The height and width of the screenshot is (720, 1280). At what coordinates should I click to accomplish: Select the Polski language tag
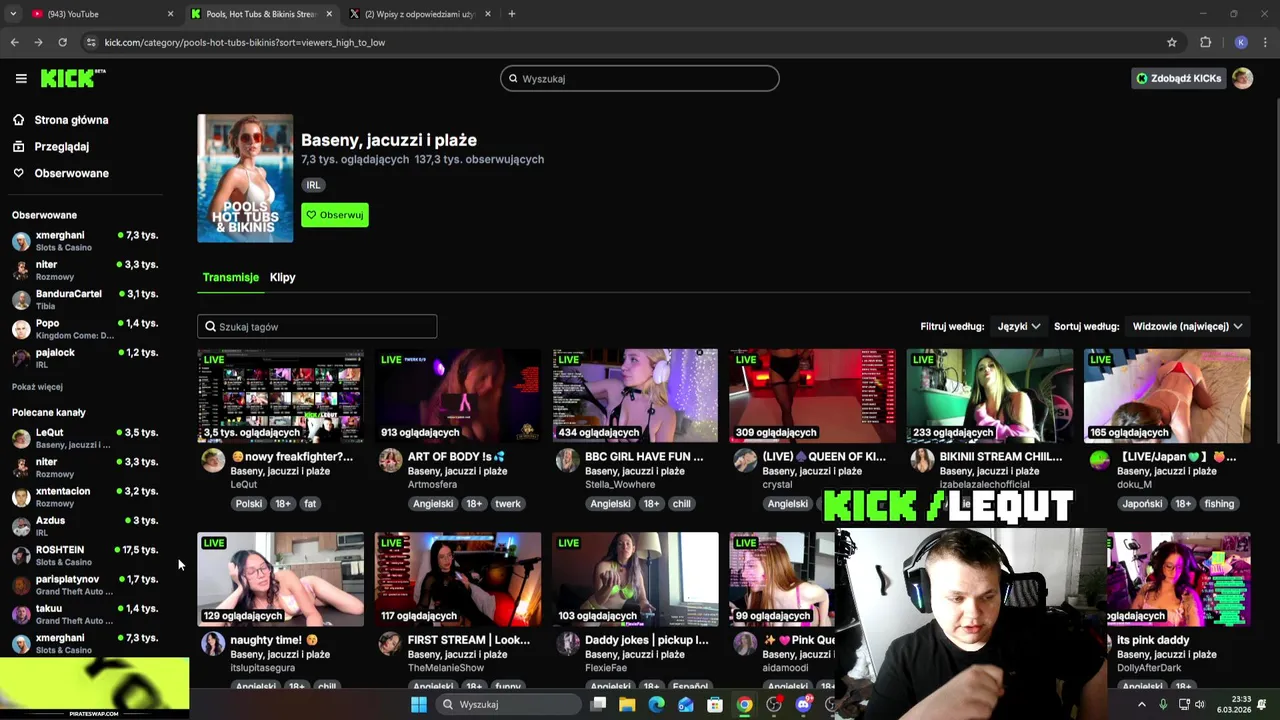coord(248,504)
